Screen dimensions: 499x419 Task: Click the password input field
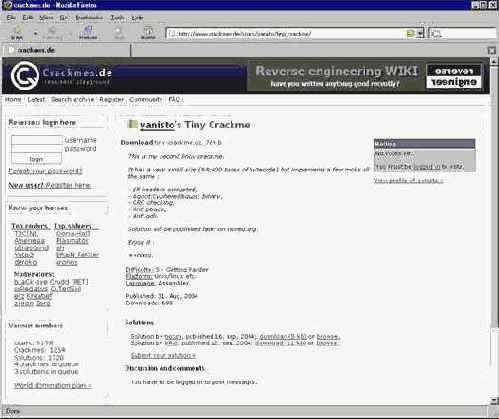click(x=37, y=149)
